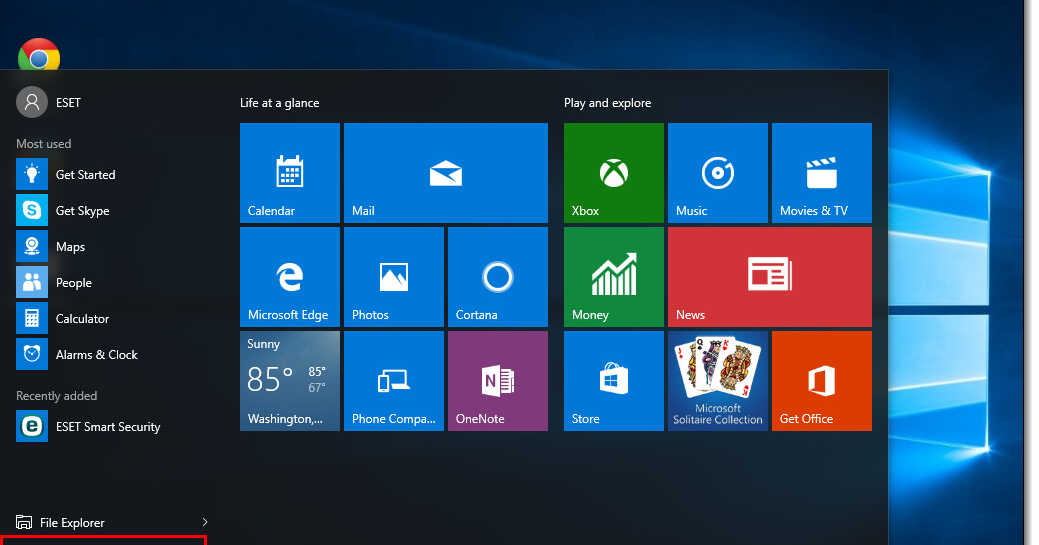Click the File Explorer folder icon
The width and height of the screenshot is (1039, 545).
pyautogui.click(x=24, y=522)
